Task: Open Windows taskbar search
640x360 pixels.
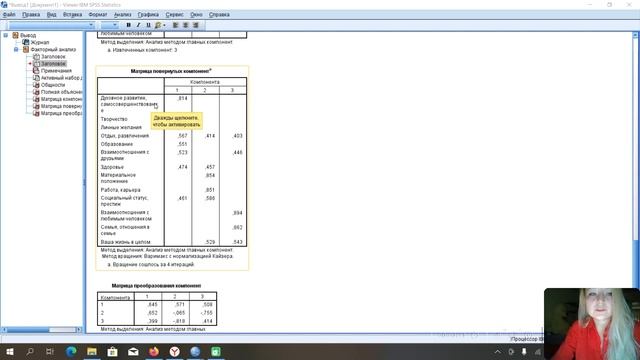Action: 30,351
